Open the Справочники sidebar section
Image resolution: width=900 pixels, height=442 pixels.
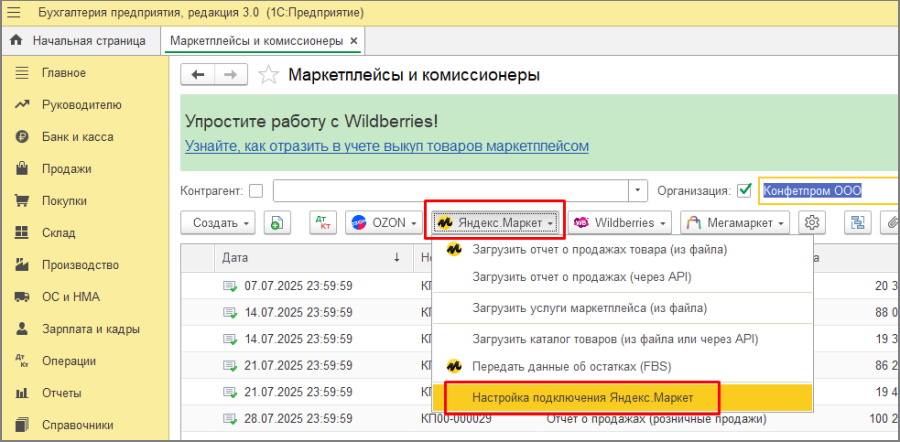[77, 425]
